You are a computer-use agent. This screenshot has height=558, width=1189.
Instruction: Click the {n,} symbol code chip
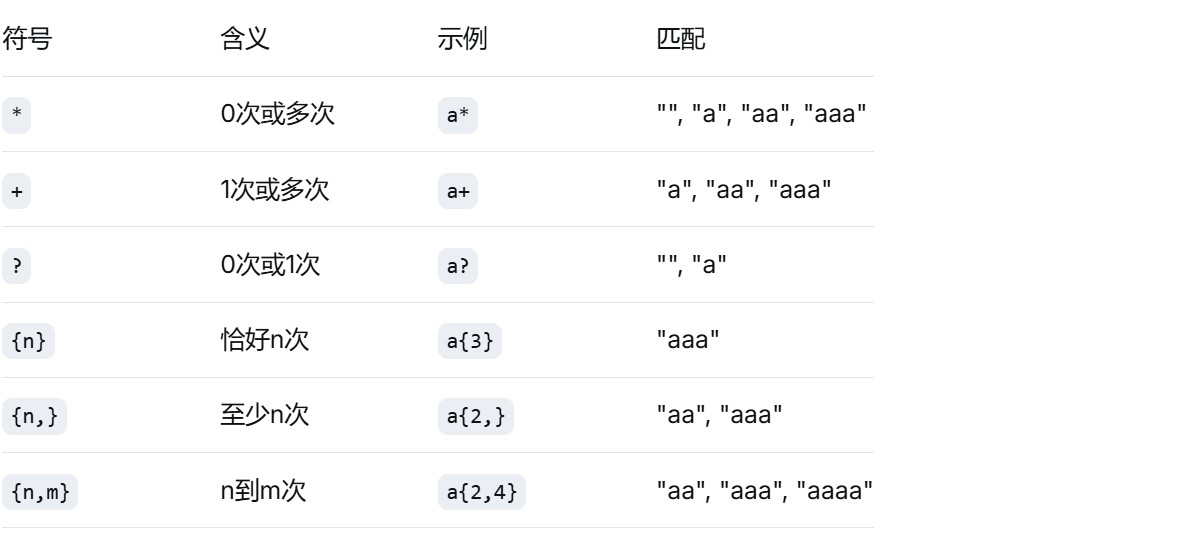[x=33, y=416]
